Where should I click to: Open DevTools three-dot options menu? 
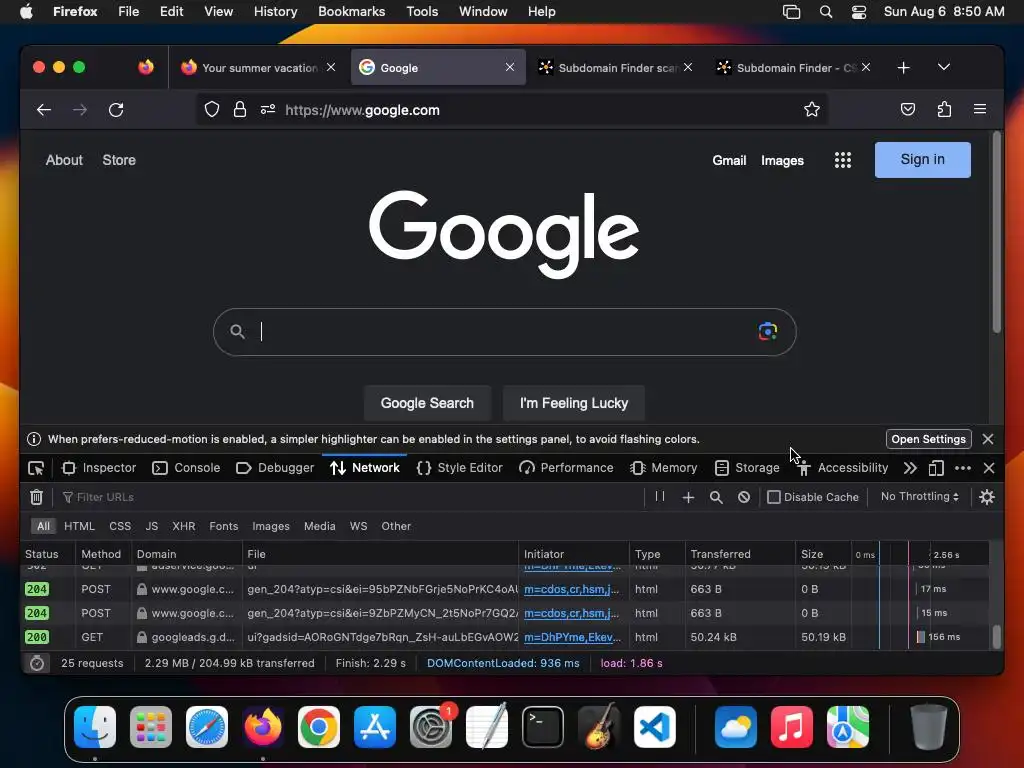pos(963,468)
